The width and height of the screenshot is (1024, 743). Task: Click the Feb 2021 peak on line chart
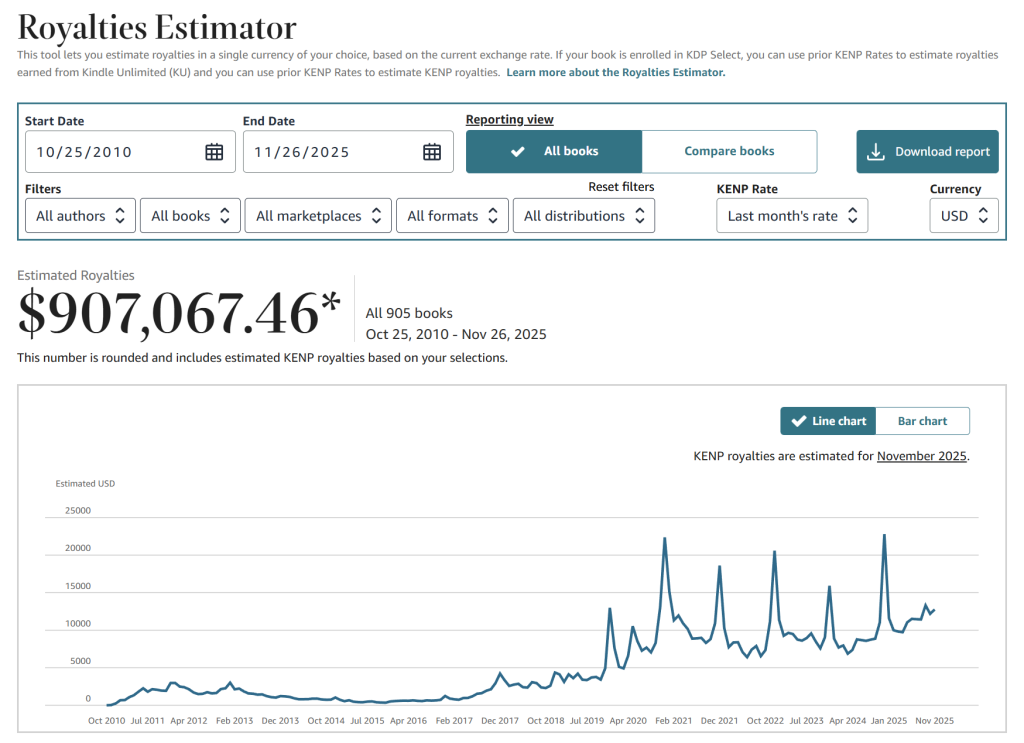point(665,540)
